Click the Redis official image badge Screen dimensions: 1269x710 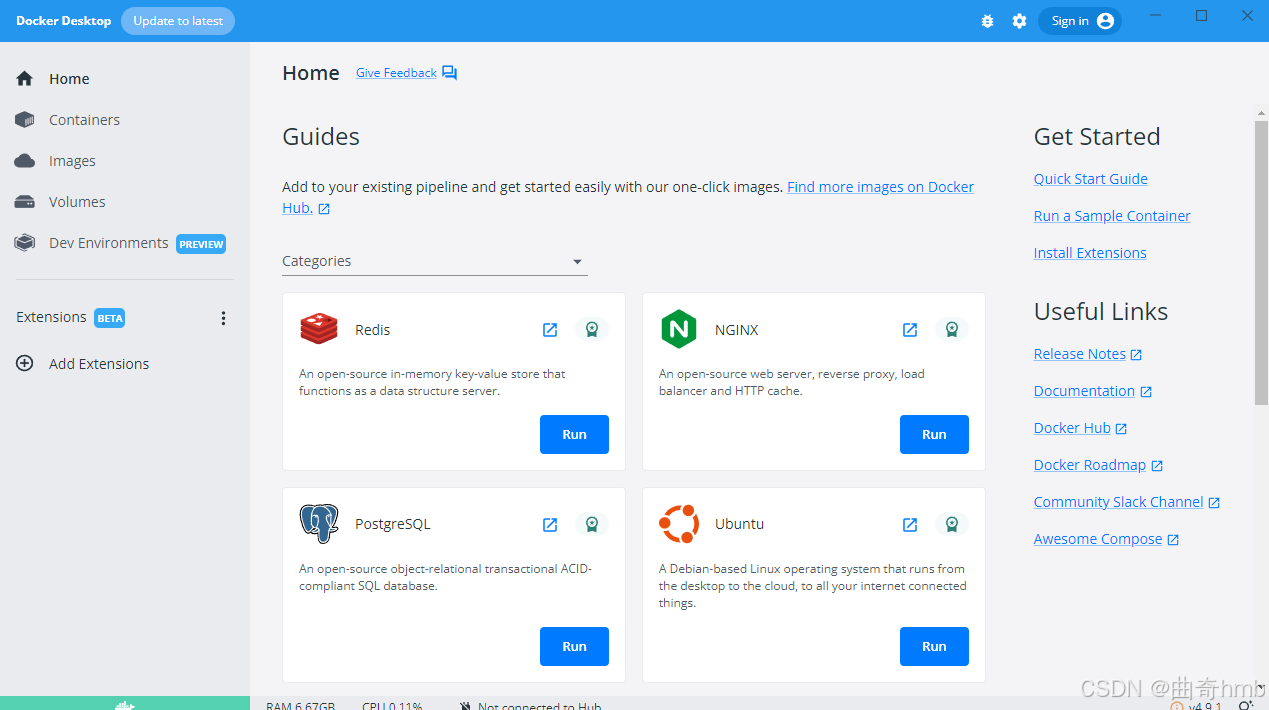(x=592, y=329)
